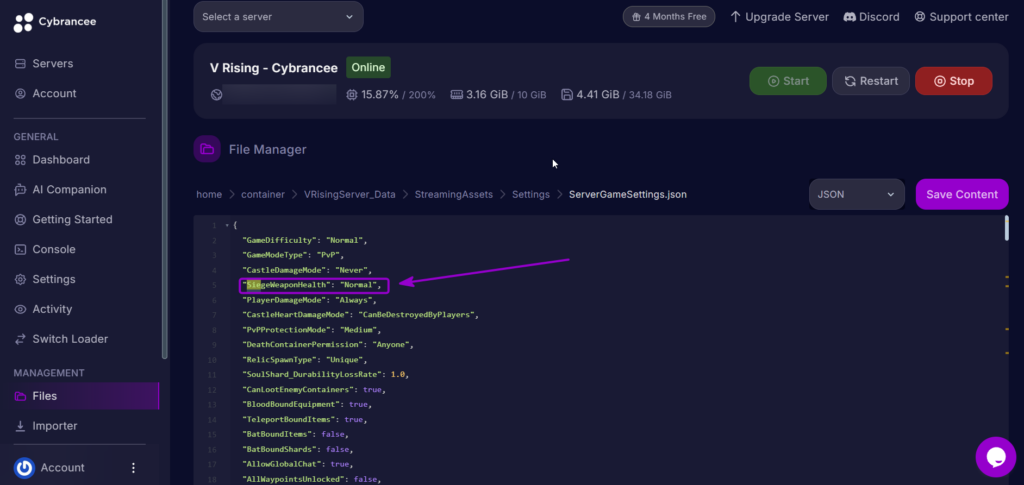Viewport: 1024px width, 485px height.
Task: Open the Select a server dropdown
Action: [278, 17]
